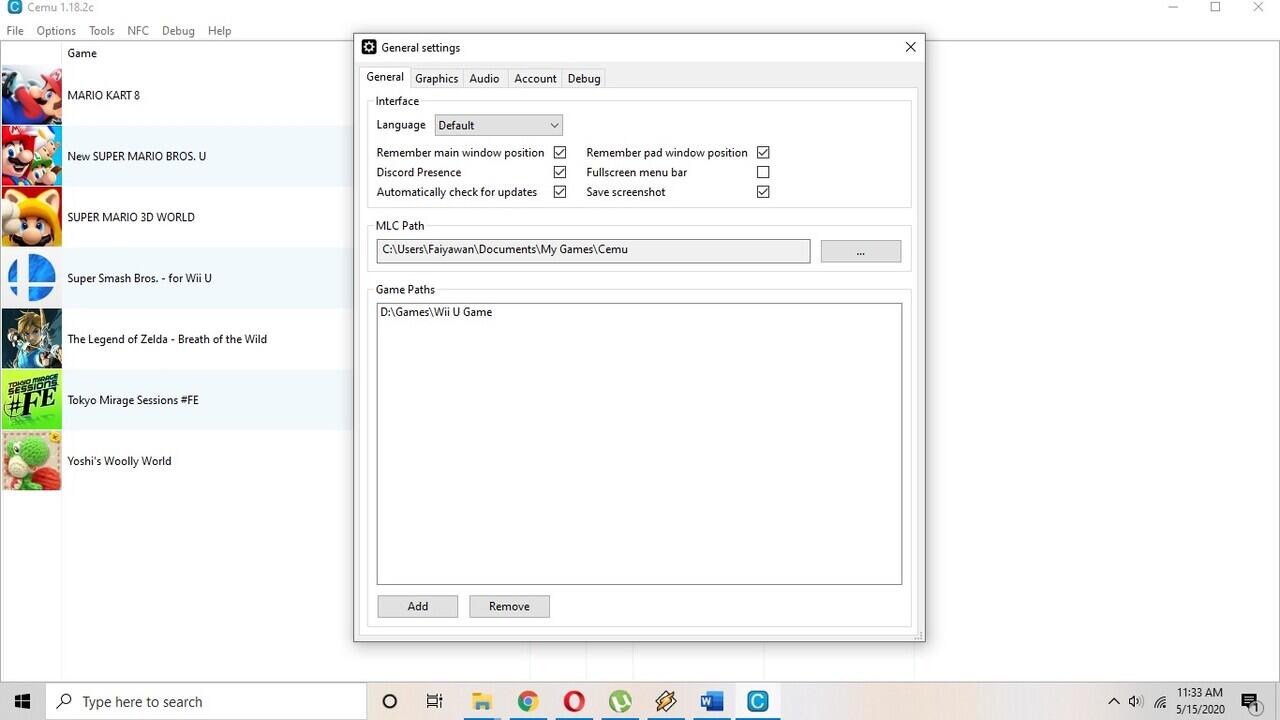Open the File menu
This screenshot has width=1280, height=720.
click(15, 31)
